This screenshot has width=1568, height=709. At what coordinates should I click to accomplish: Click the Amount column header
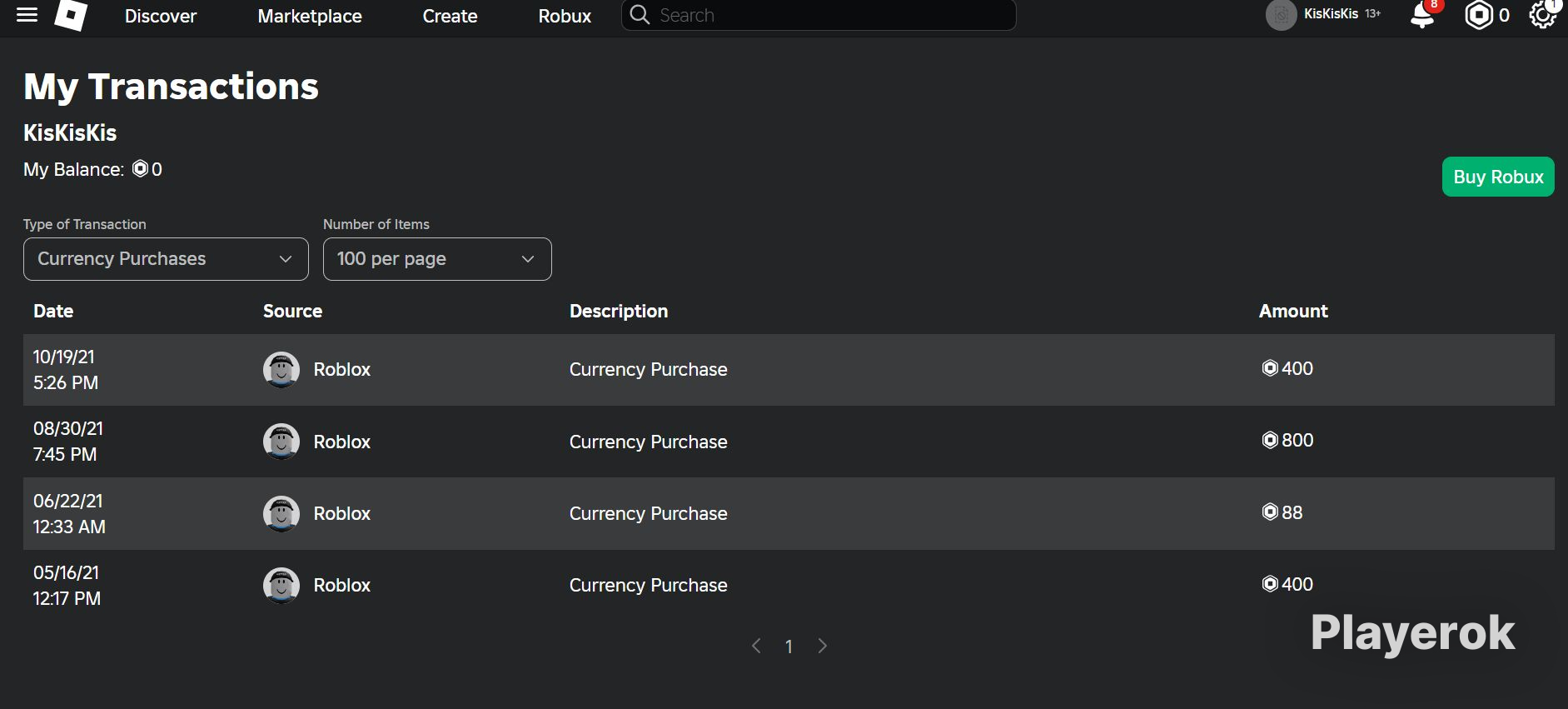pyautogui.click(x=1293, y=311)
